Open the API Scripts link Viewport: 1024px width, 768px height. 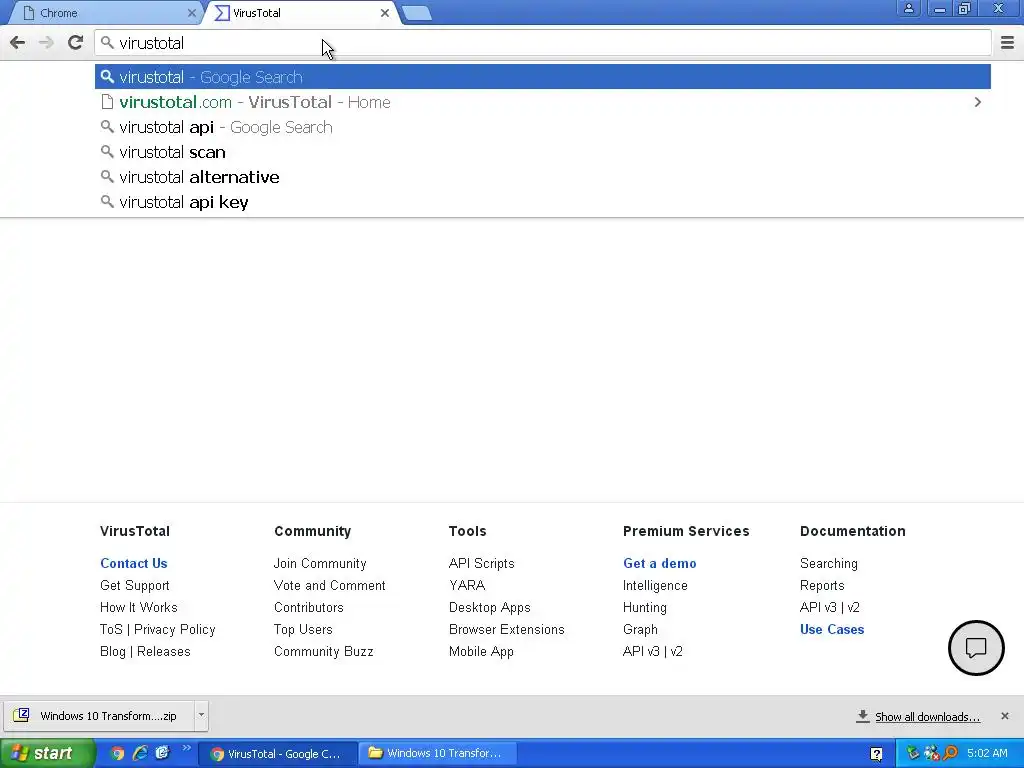[481, 564]
